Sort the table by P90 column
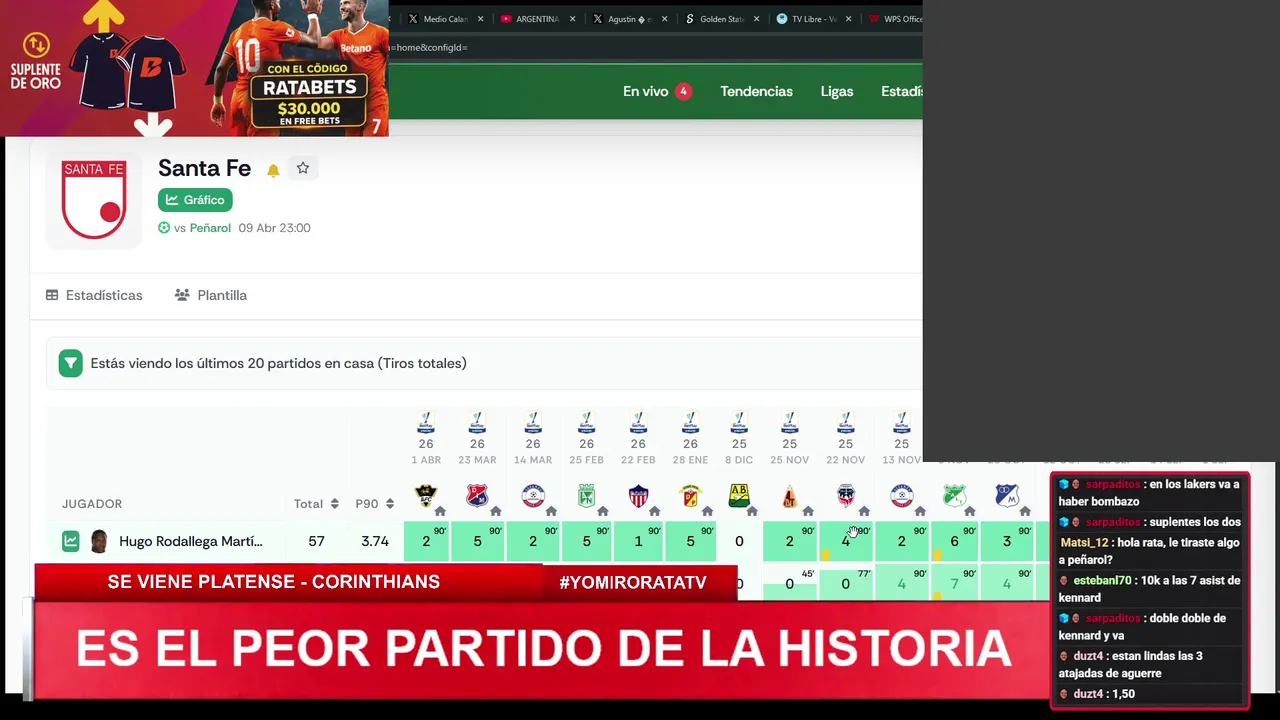This screenshot has height=720, width=1280. (375, 504)
